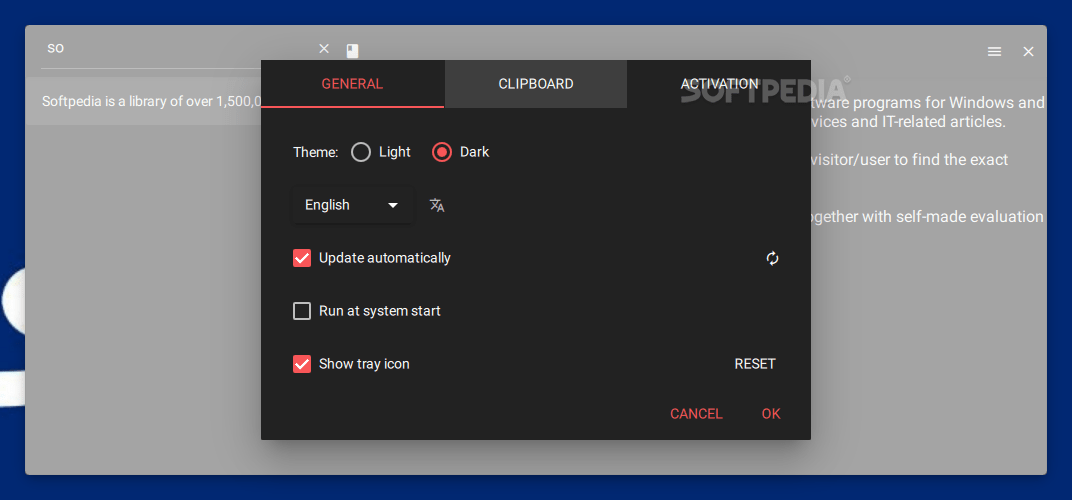The height and width of the screenshot is (500, 1072).
Task: Uncheck Update automatically checkbox
Action: pyautogui.click(x=302, y=258)
